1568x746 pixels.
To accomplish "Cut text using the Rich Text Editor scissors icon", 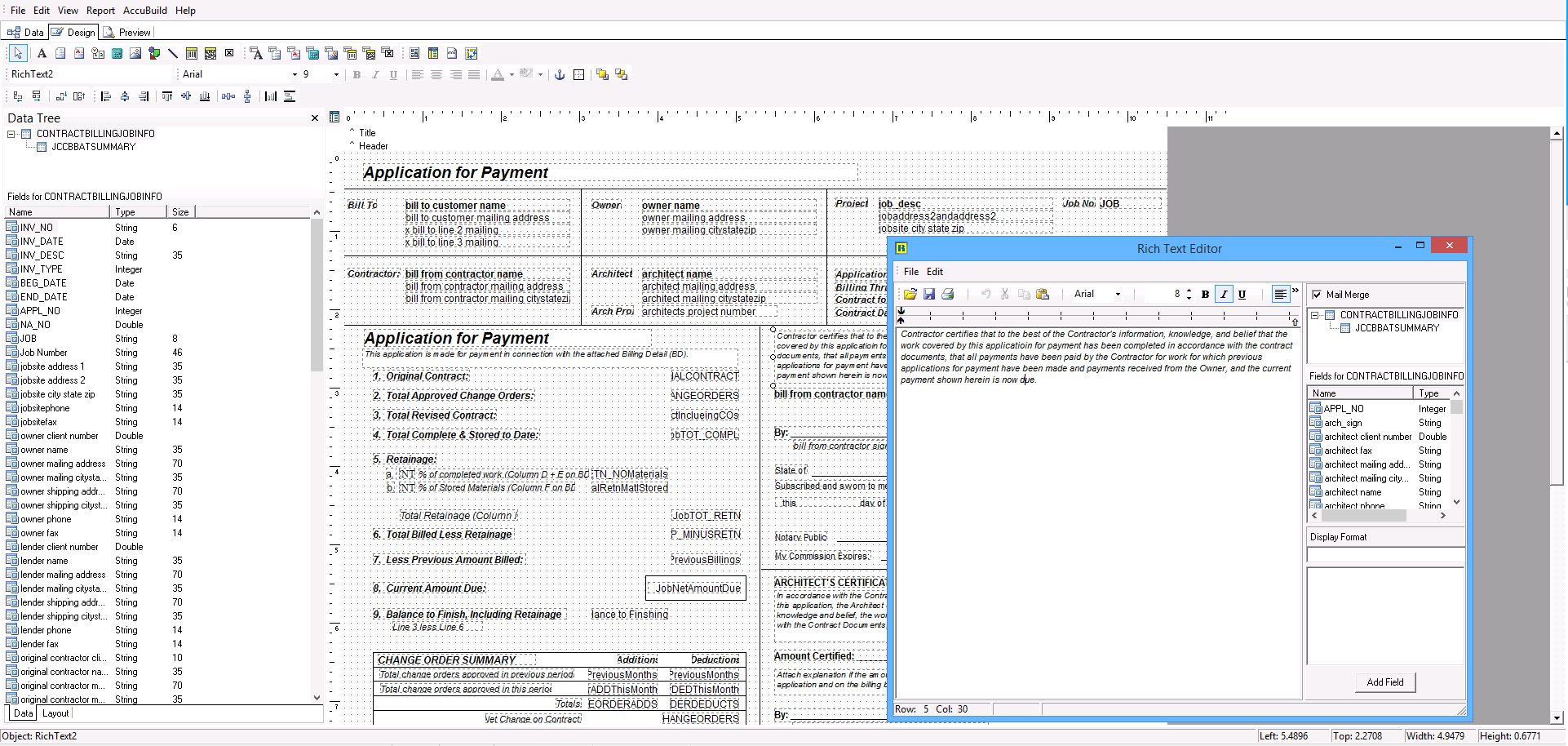I will [1005, 294].
